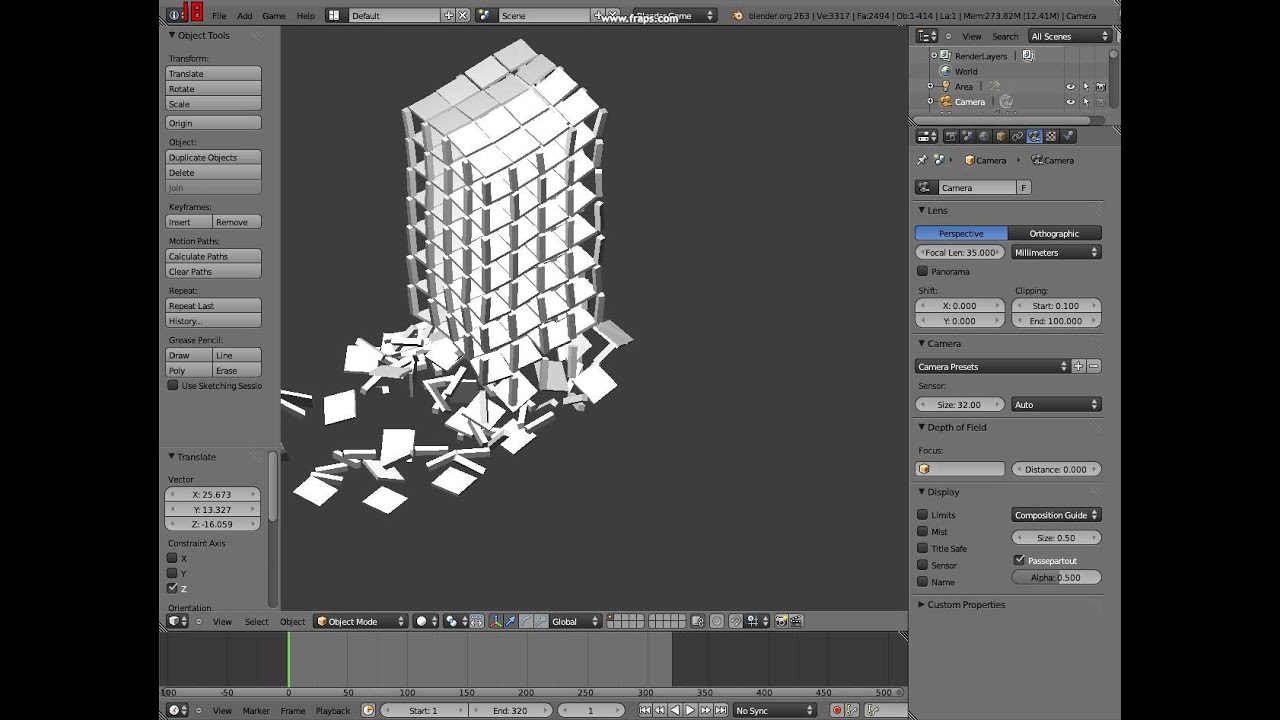Viewport: 1280px width, 720px height.
Task: Click the timeline editor type icon
Action: pos(177,710)
